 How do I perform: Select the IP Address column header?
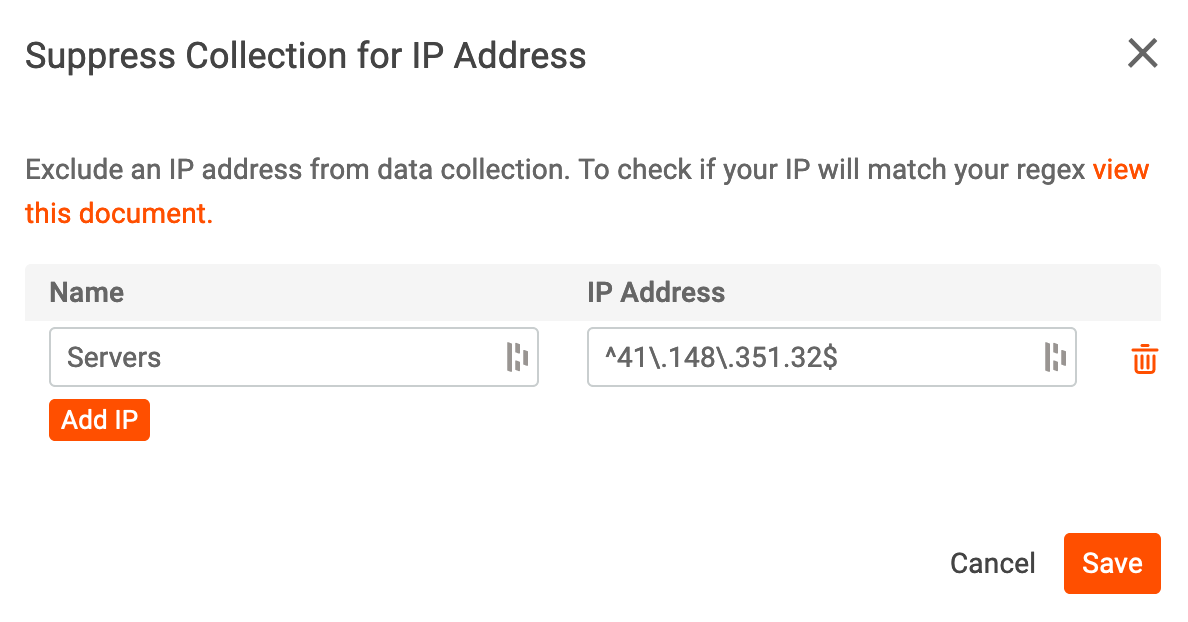tap(655, 292)
